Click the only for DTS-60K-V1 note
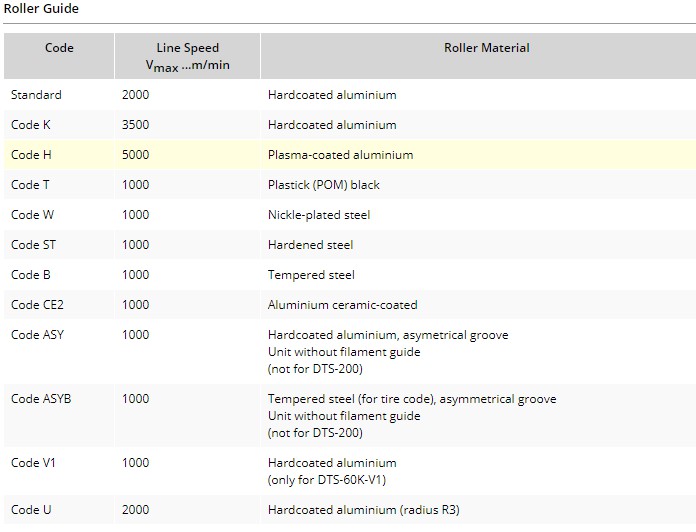The height and width of the screenshot is (532, 696). [332, 480]
